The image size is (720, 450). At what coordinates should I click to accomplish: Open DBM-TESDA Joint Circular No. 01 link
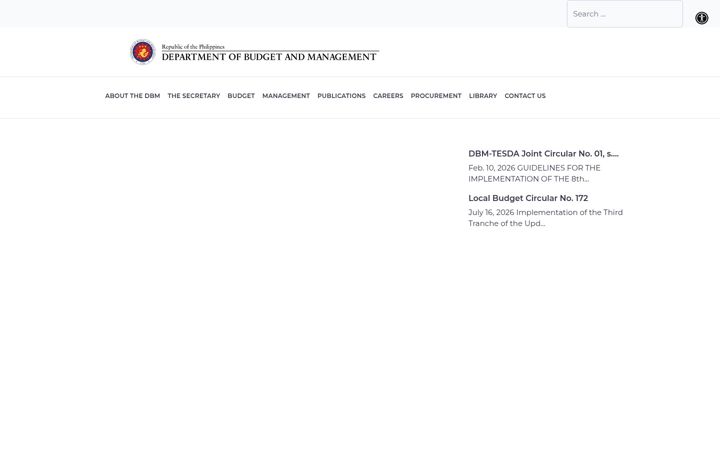click(543, 153)
